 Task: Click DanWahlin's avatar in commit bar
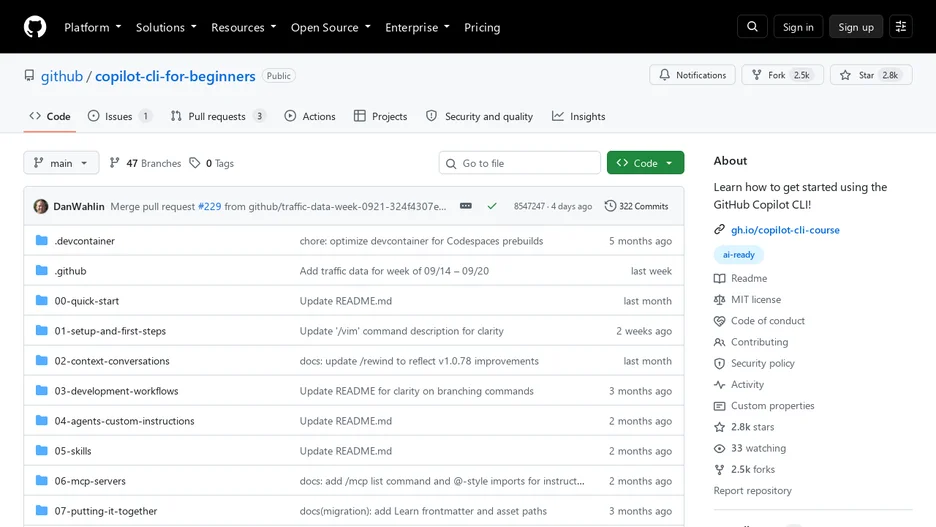(41, 207)
